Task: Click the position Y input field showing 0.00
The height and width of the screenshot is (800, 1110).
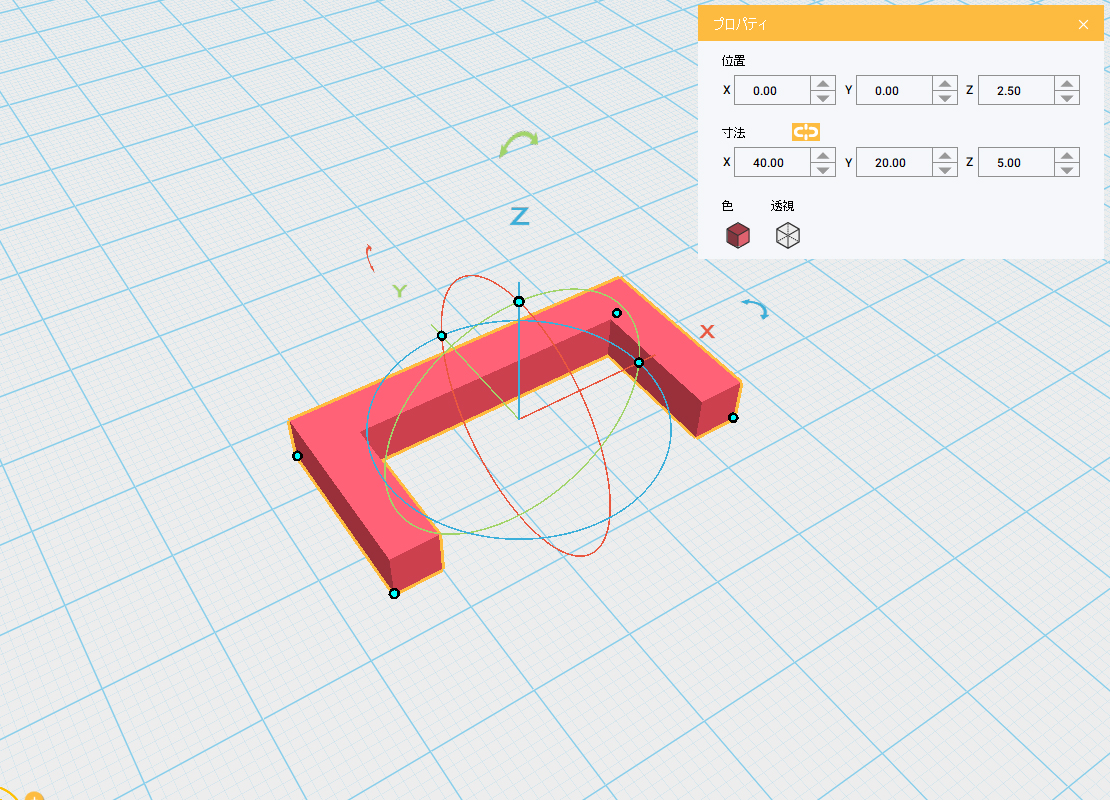Action: [x=893, y=91]
